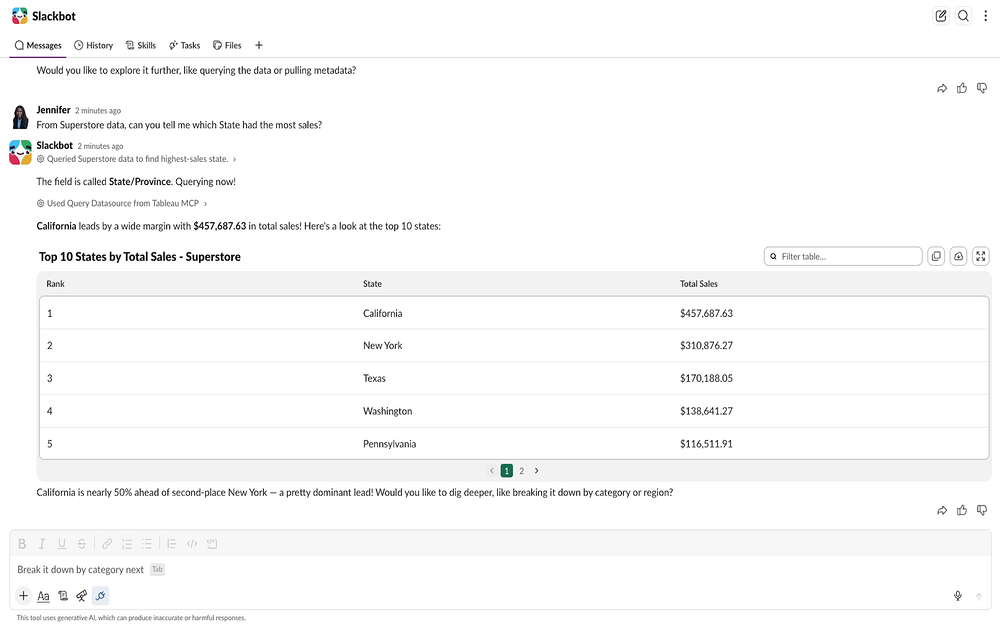This screenshot has width=1000, height=625.
Task: Click the $170,188.05 sales value
Action: (x=706, y=378)
